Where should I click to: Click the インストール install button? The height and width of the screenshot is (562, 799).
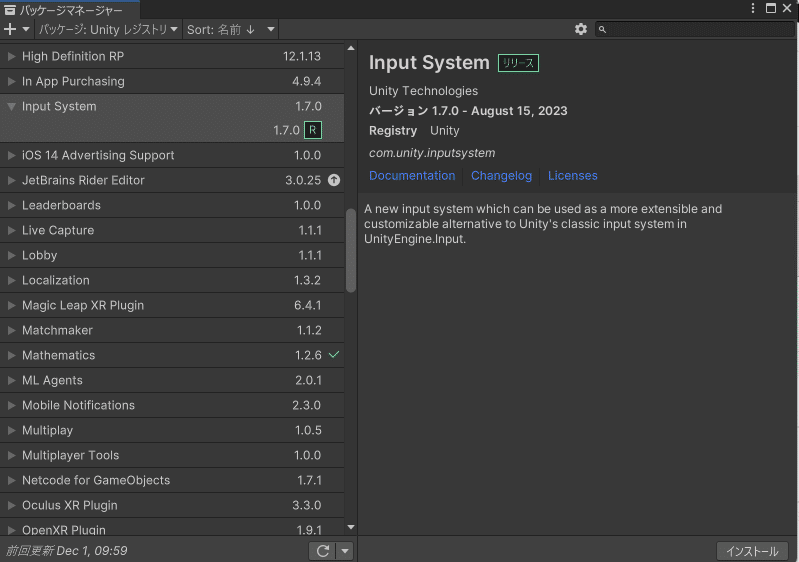[752, 551]
